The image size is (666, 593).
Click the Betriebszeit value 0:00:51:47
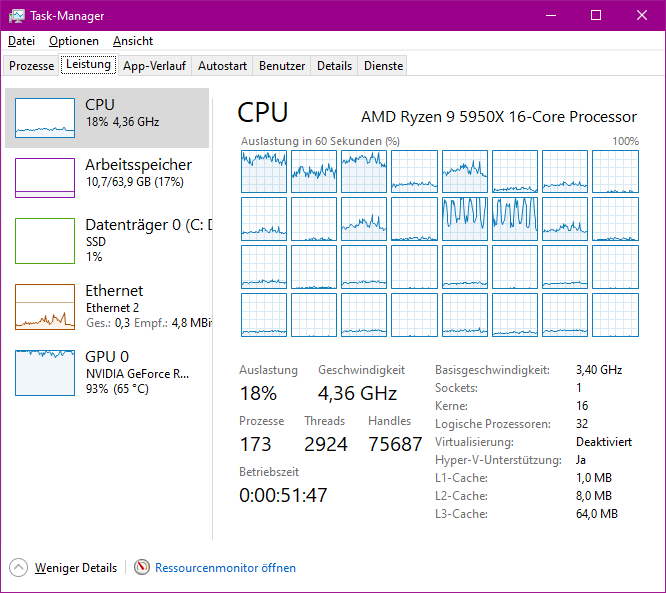tap(283, 495)
